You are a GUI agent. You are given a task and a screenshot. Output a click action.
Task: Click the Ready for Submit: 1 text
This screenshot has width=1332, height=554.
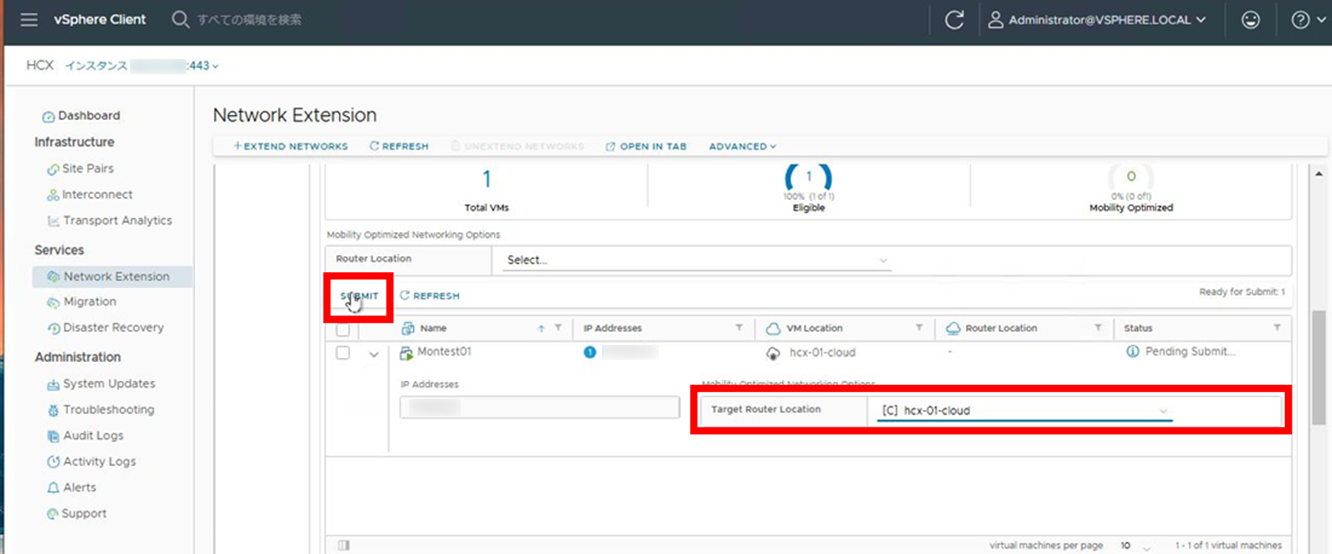(x=1242, y=292)
